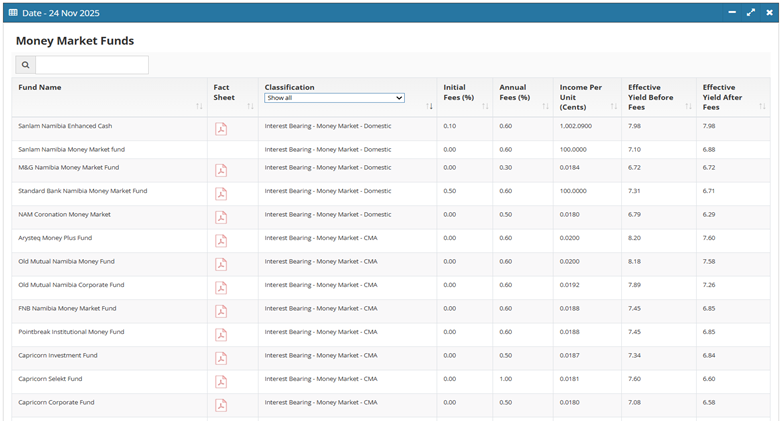Open Capricorn Investment Fund fact sheet PDF
The height and width of the screenshot is (421, 781).
pyautogui.click(x=221, y=358)
